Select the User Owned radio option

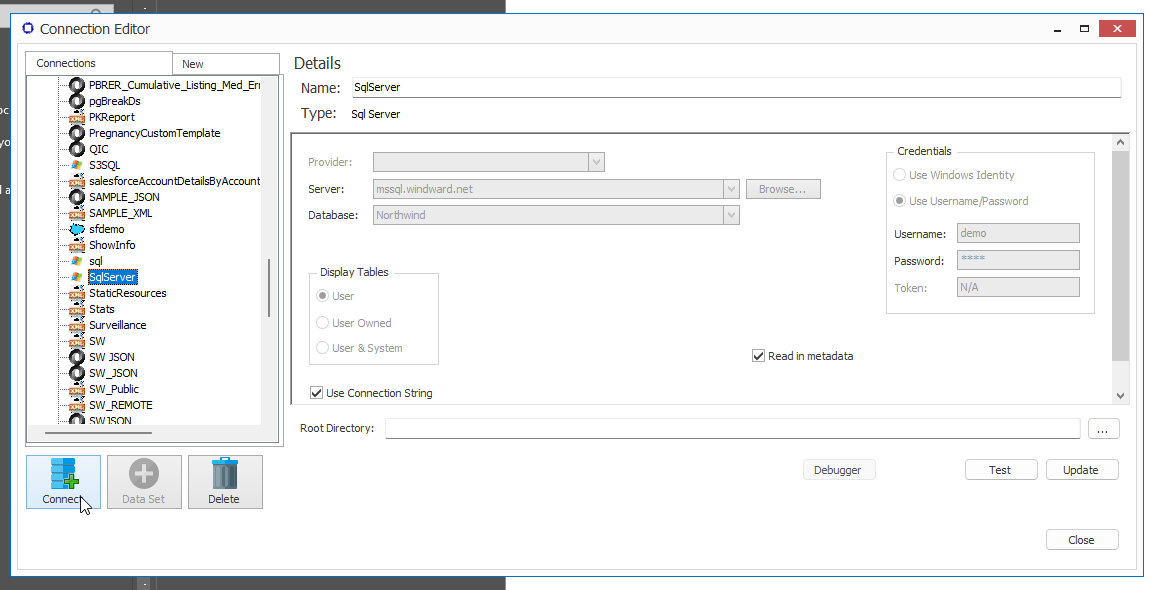point(322,323)
